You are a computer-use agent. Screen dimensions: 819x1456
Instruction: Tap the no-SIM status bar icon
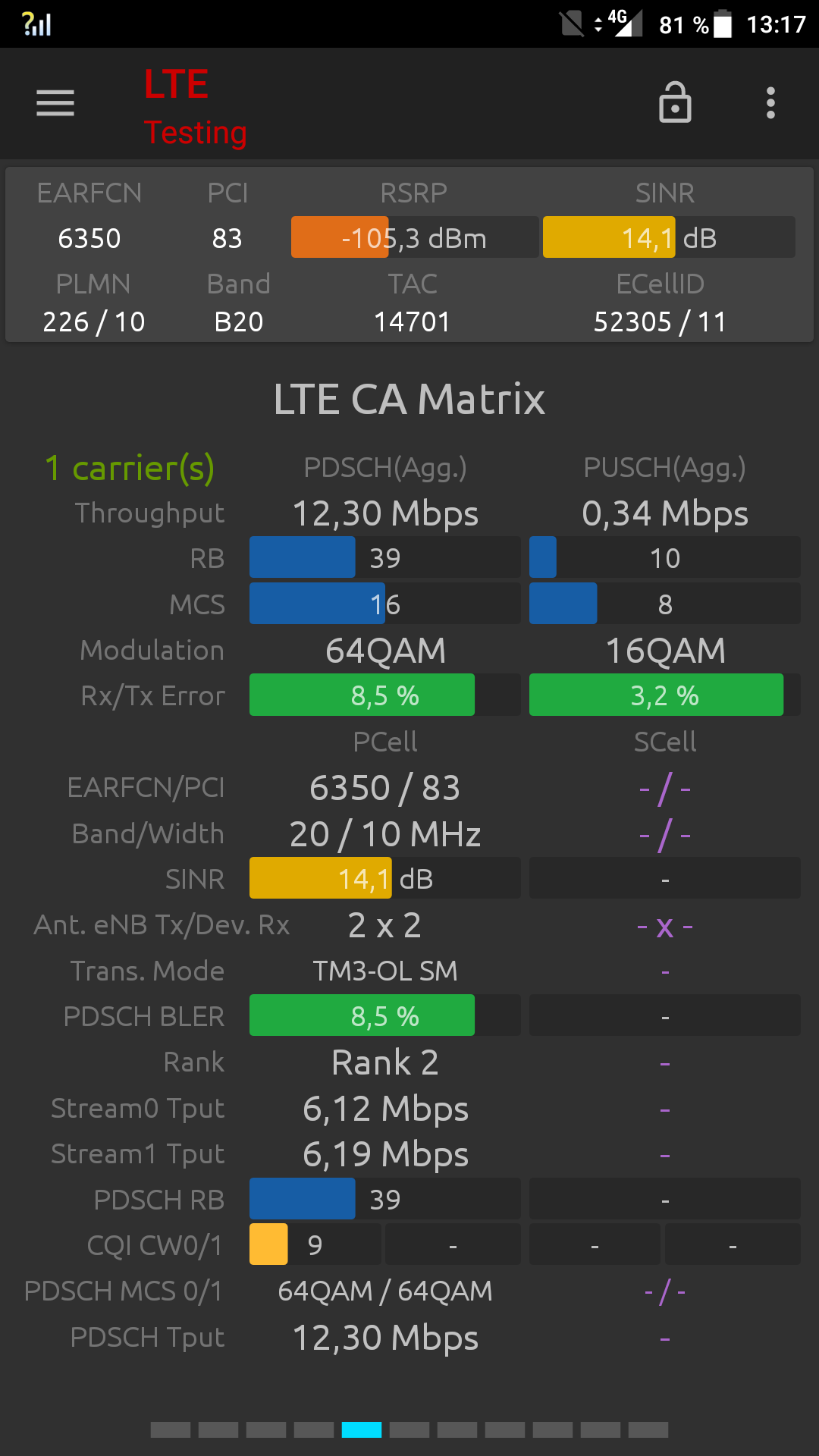coord(572,24)
